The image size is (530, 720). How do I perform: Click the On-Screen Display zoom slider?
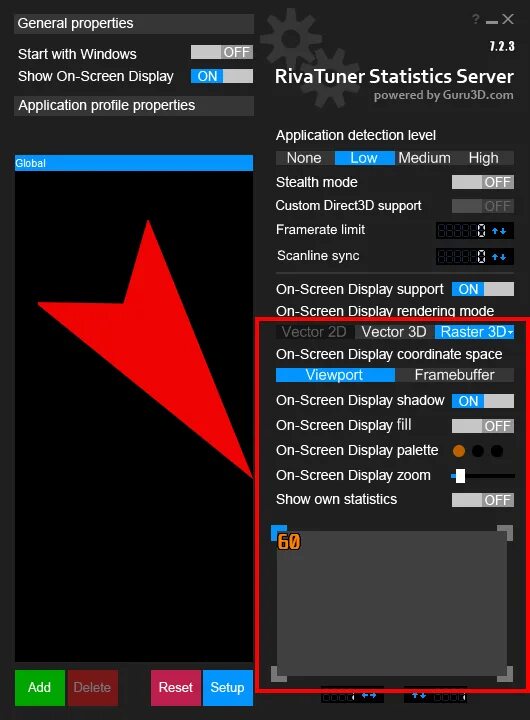[483, 476]
